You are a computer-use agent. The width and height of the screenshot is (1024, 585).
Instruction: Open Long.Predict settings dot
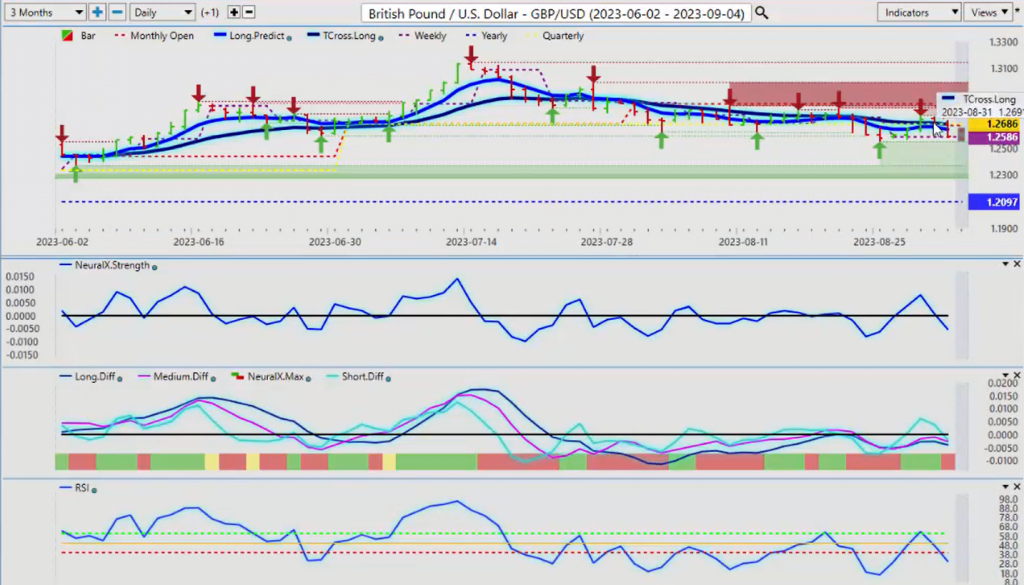point(289,38)
